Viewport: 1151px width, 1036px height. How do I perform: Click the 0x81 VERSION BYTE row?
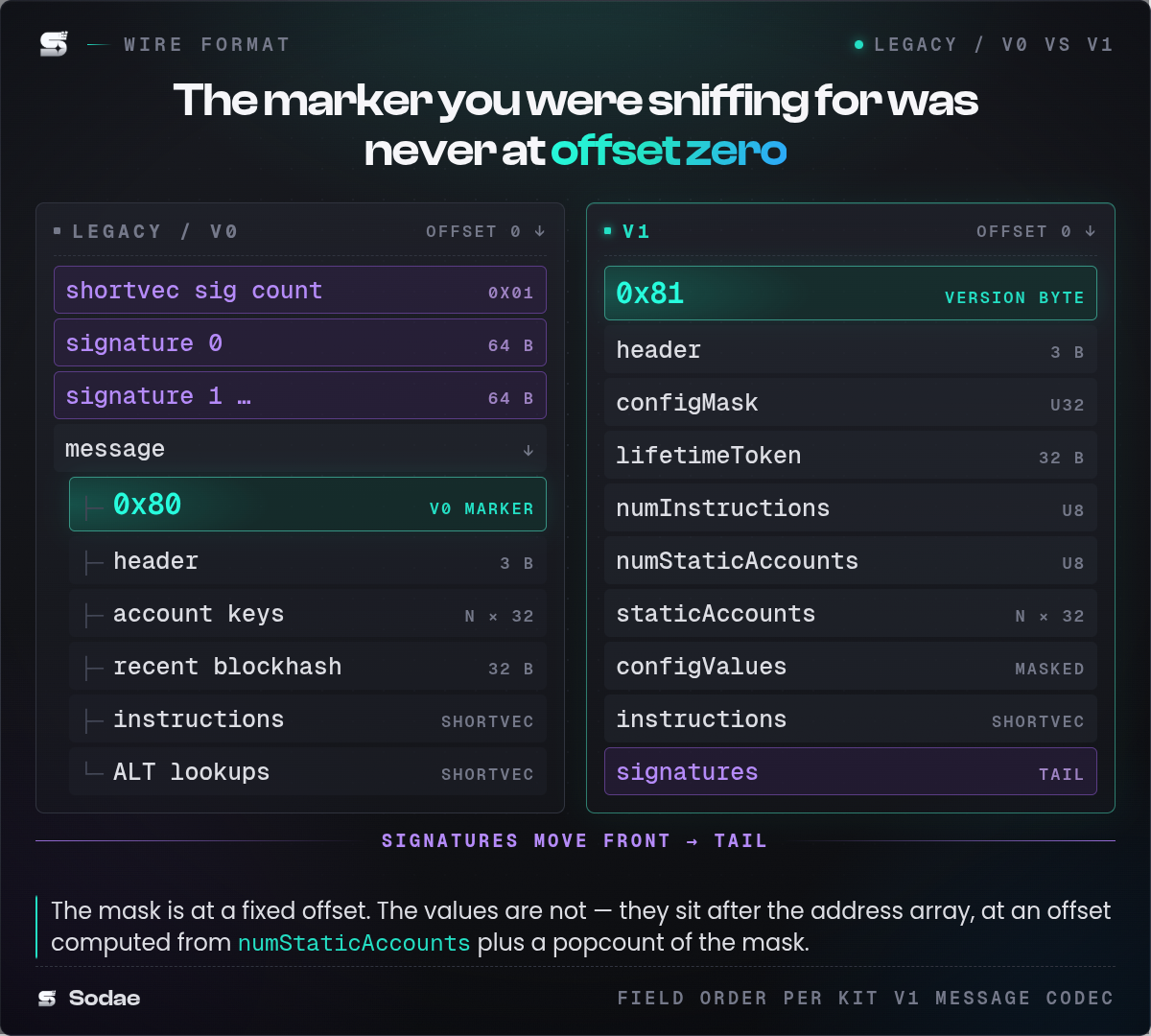[x=851, y=294]
